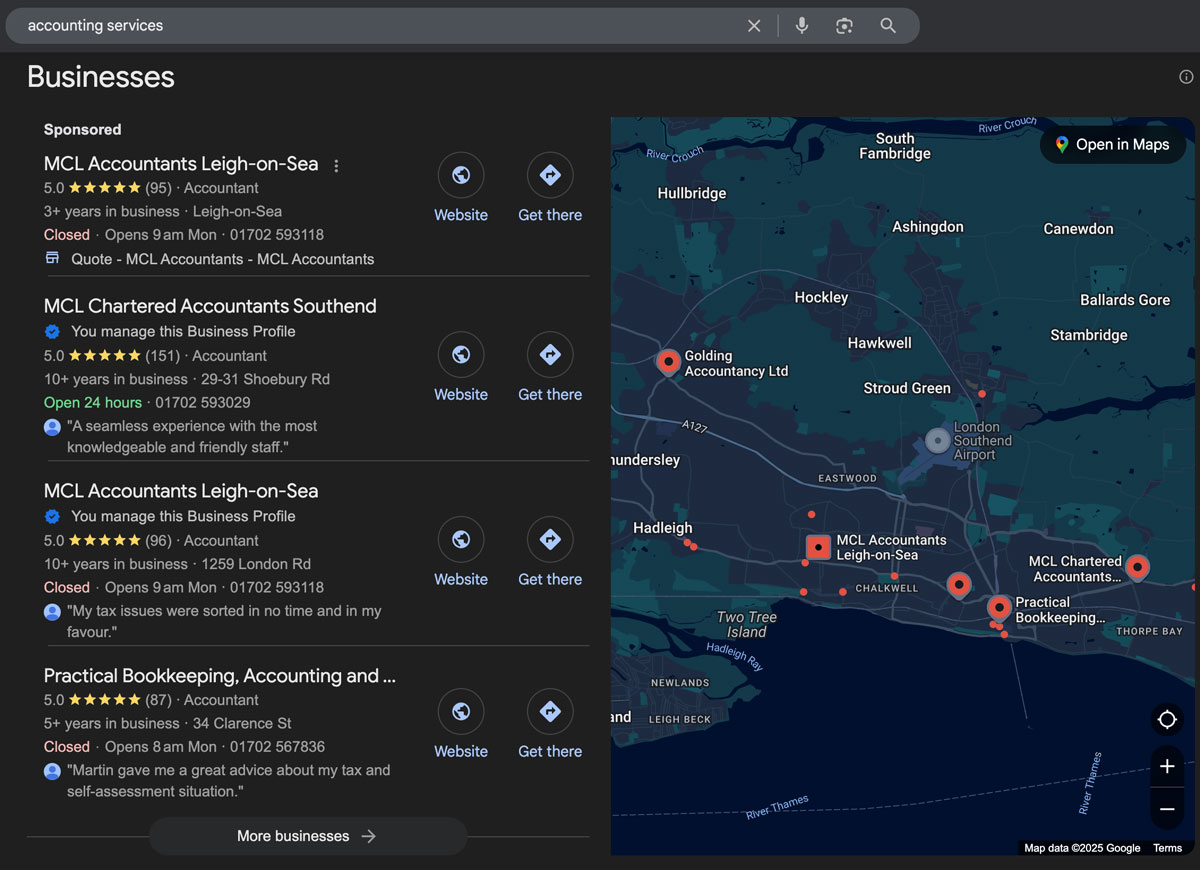Clear the search box with the X icon
Image resolution: width=1200 pixels, height=870 pixels.
pos(754,26)
